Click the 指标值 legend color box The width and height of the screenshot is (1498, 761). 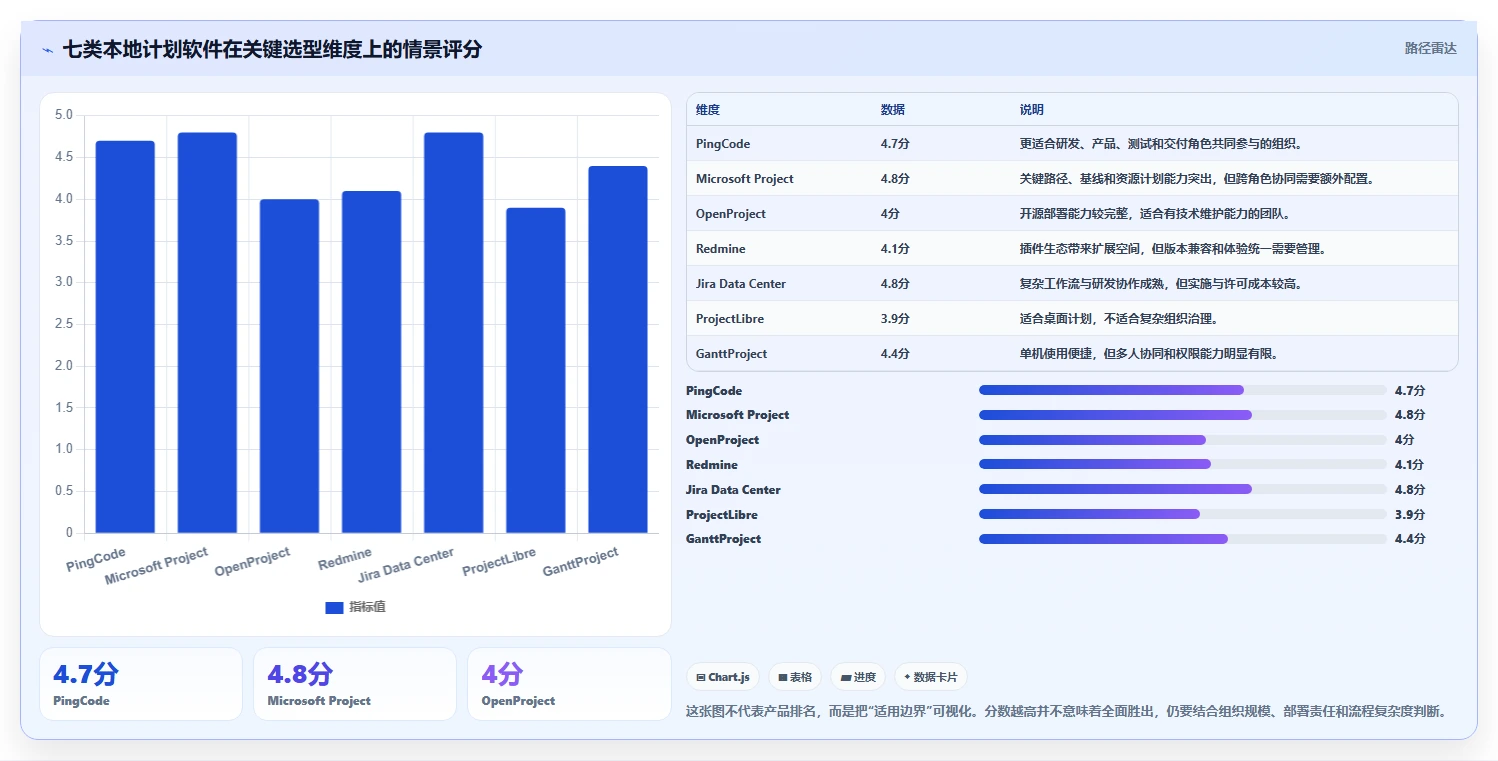click(x=334, y=607)
